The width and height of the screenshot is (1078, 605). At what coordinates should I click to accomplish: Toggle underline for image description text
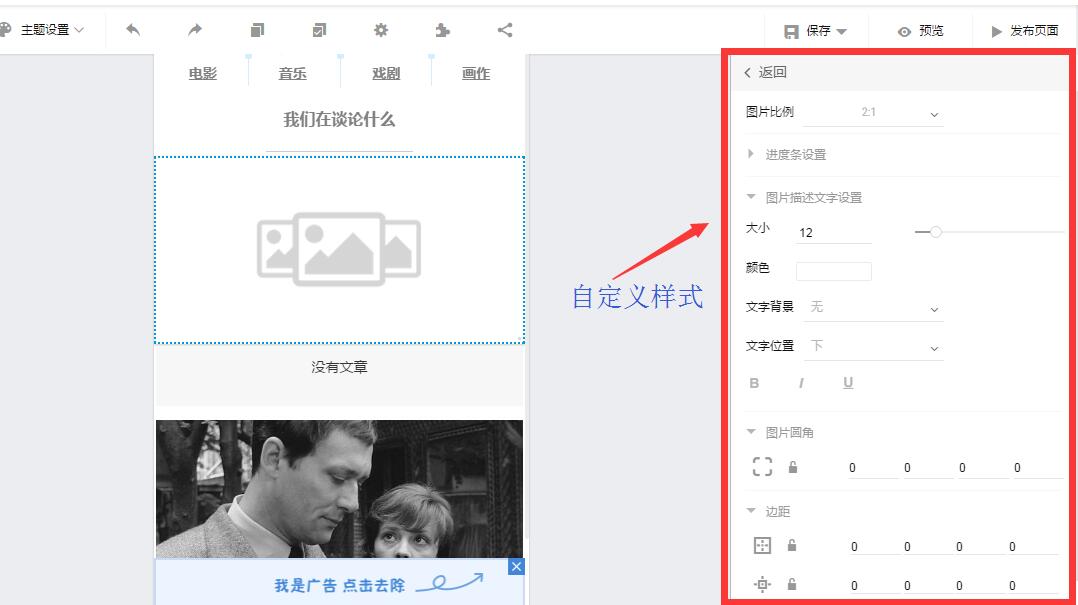click(x=848, y=383)
